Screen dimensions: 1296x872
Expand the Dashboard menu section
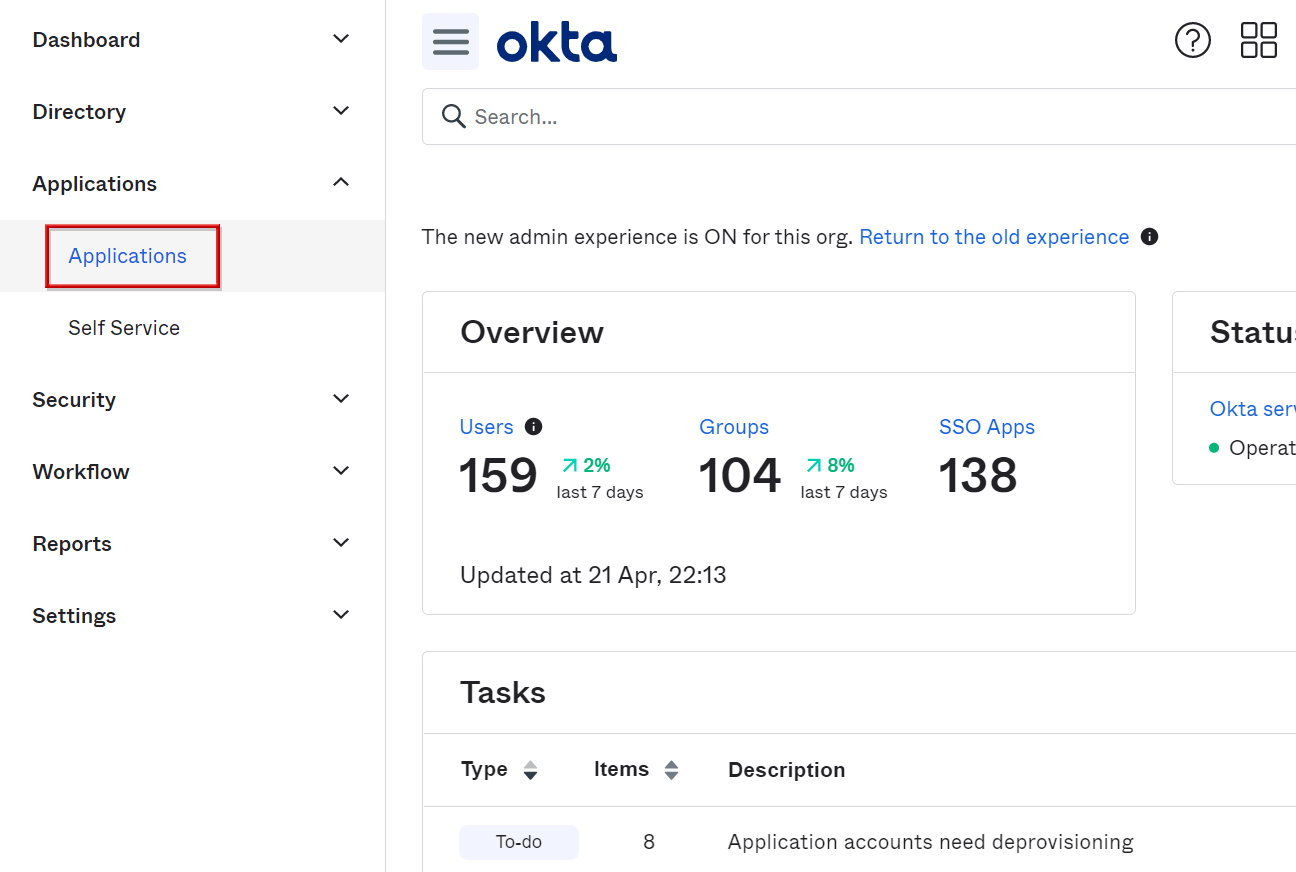pyautogui.click(x=341, y=39)
